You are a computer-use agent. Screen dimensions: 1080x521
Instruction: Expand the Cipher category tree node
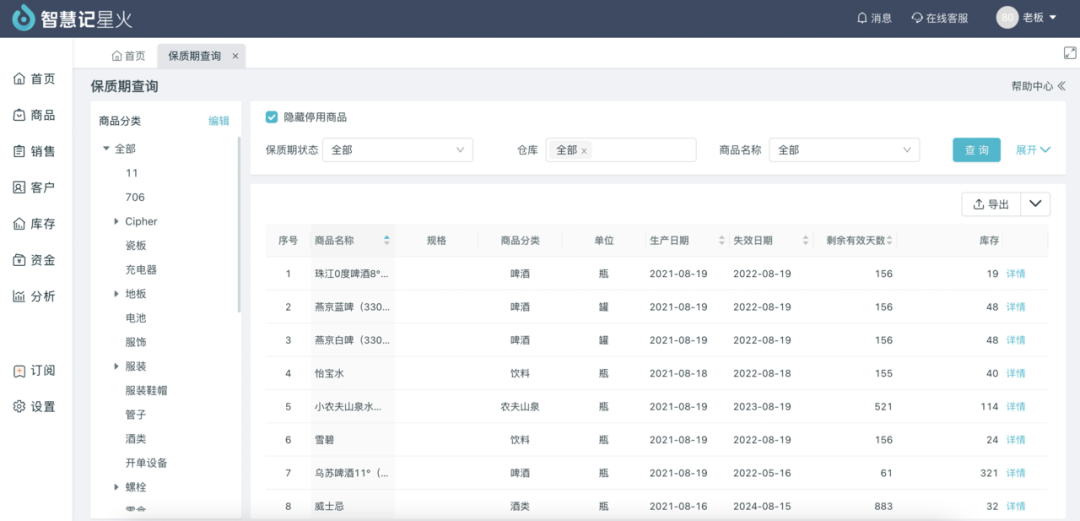pos(117,221)
